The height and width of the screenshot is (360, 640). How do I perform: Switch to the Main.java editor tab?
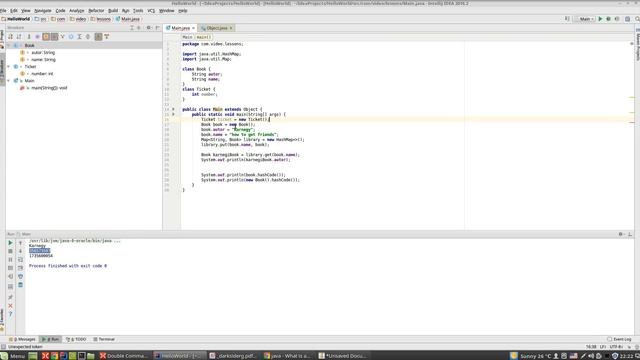(180, 28)
